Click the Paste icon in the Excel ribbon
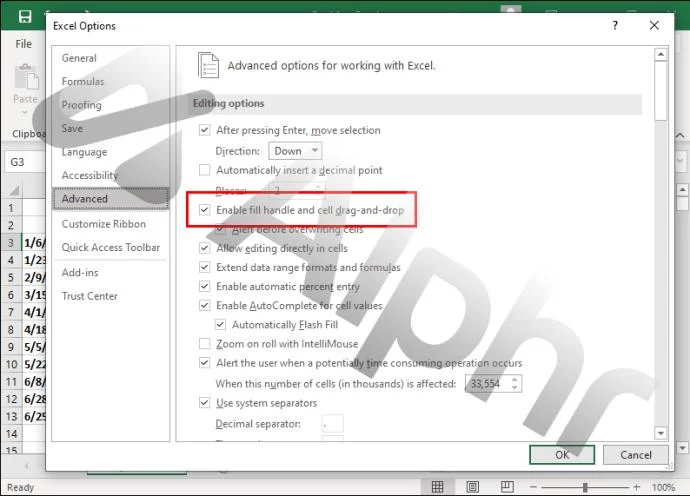Viewport: 690px width, 496px height. [x=26, y=77]
